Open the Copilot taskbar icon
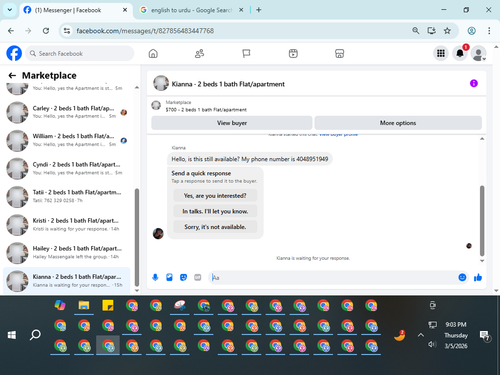Viewport: 500px width, 375px height. (60, 305)
